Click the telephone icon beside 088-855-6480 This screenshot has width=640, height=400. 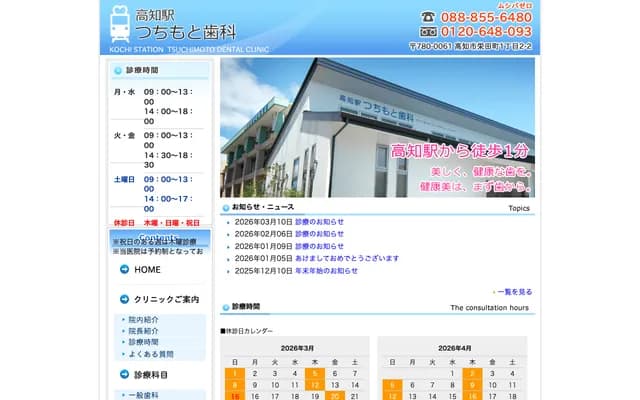pyautogui.click(x=428, y=17)
